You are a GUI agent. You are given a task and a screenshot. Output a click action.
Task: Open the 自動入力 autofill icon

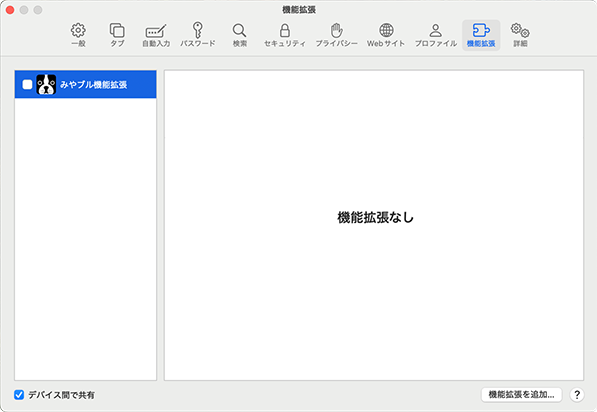click(156, 31)
